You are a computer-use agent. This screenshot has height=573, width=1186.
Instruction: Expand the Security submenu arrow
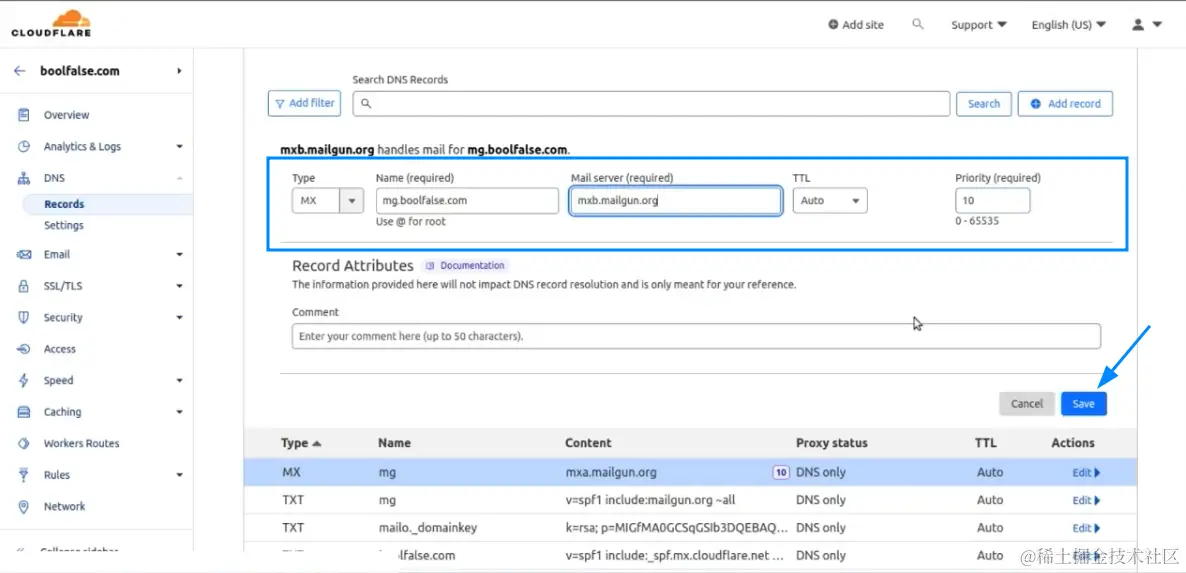[x=179, y=317]
